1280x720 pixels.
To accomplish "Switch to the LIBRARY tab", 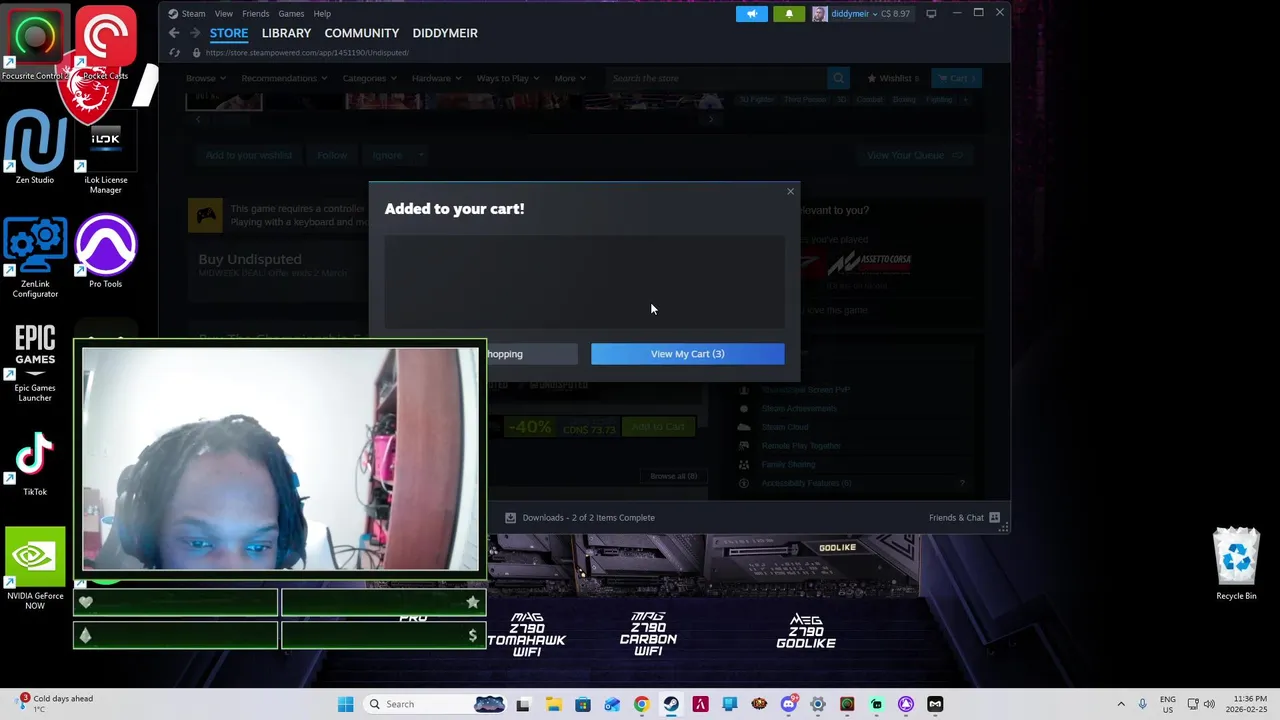I will tap(286, 33).
